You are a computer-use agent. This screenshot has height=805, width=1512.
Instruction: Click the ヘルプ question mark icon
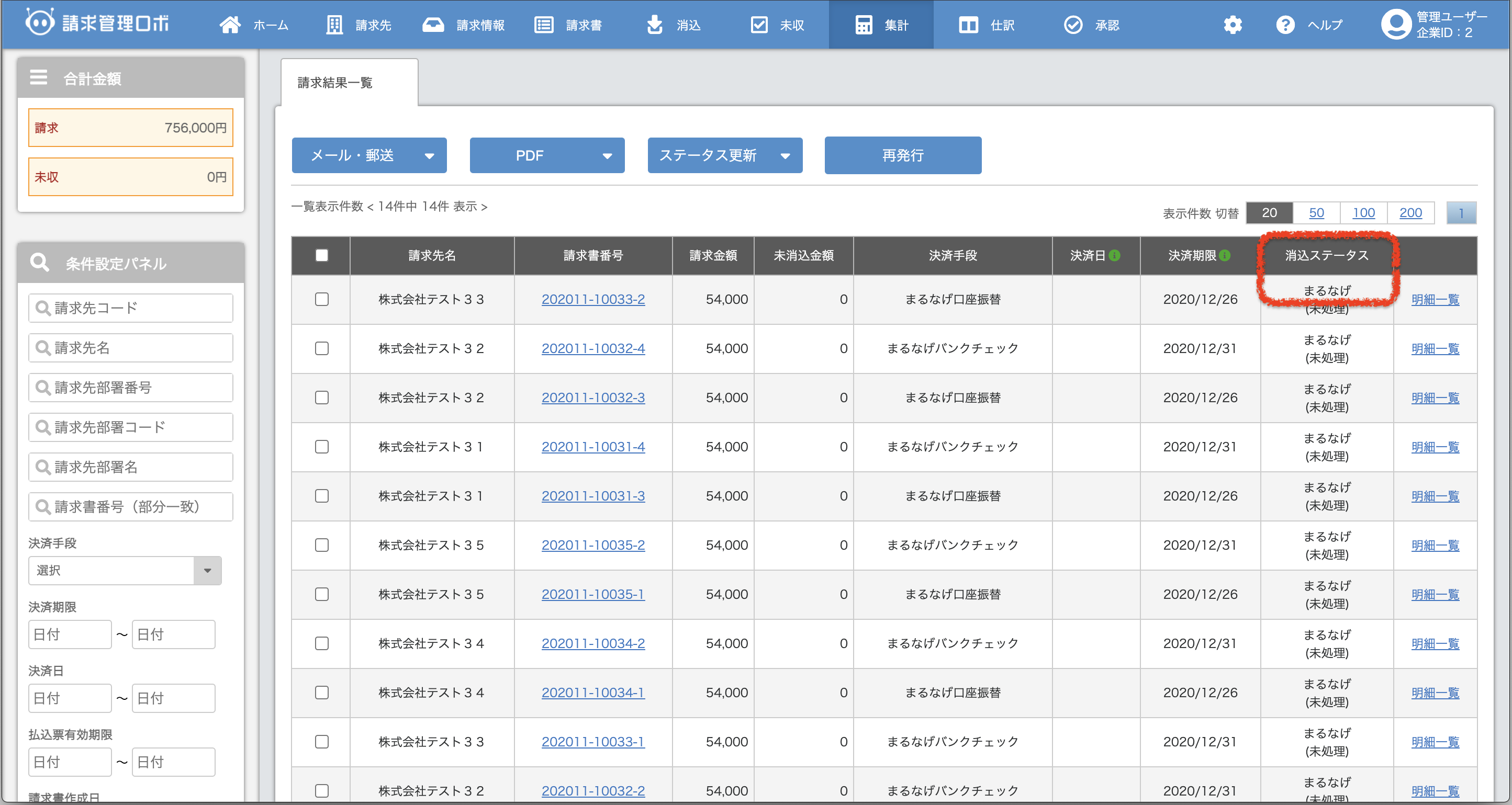point(1285,25)
